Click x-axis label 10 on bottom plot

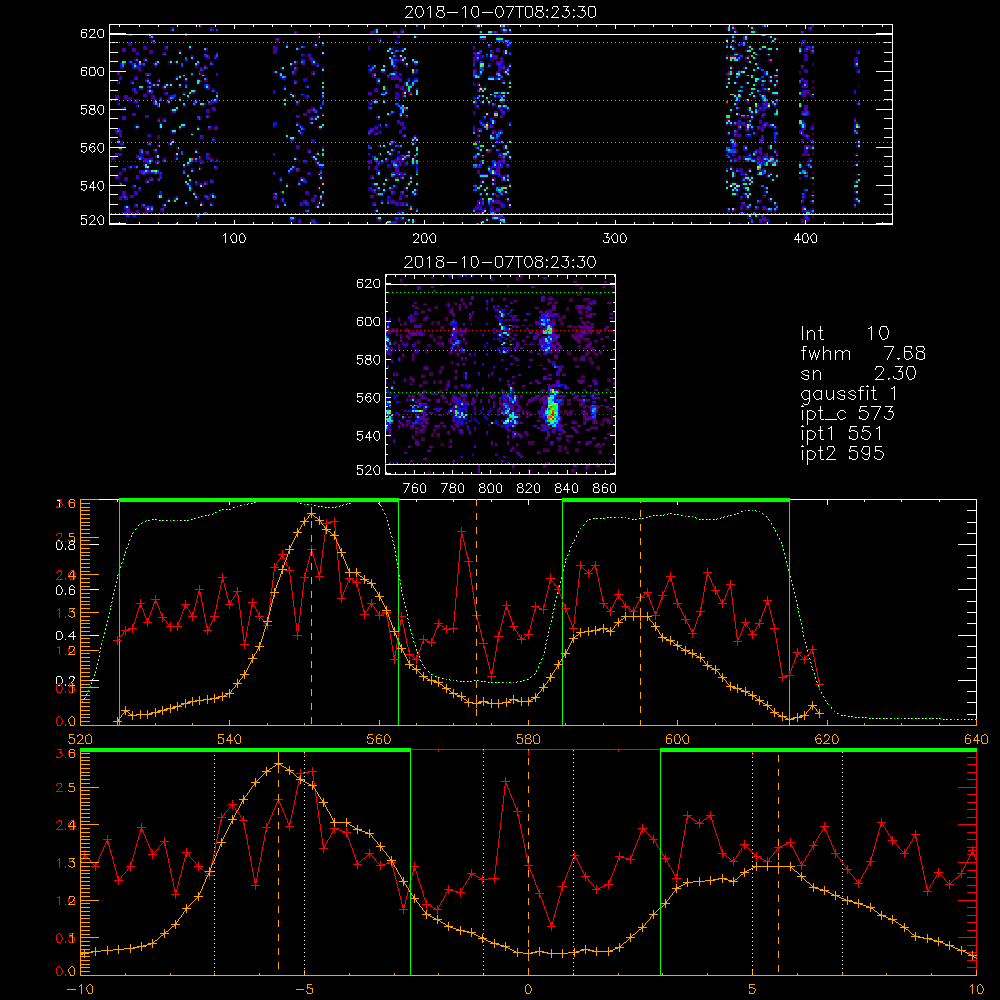pyautogui.click(x=976, y=989)
